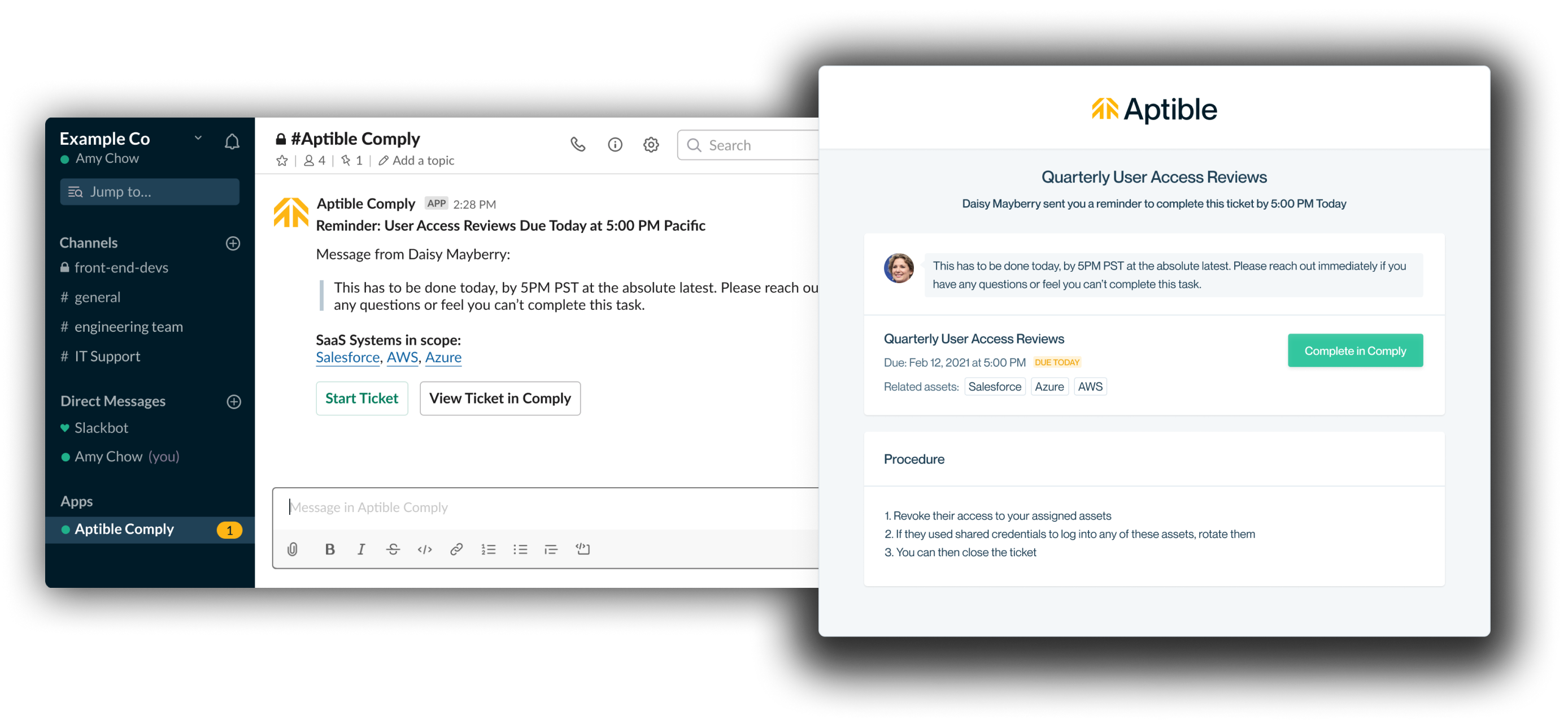Image resolution: width=1568 pixels, height=728 pixels.
Task: Select Aptible Comply app in sidebar
Action: click(124, 530)
